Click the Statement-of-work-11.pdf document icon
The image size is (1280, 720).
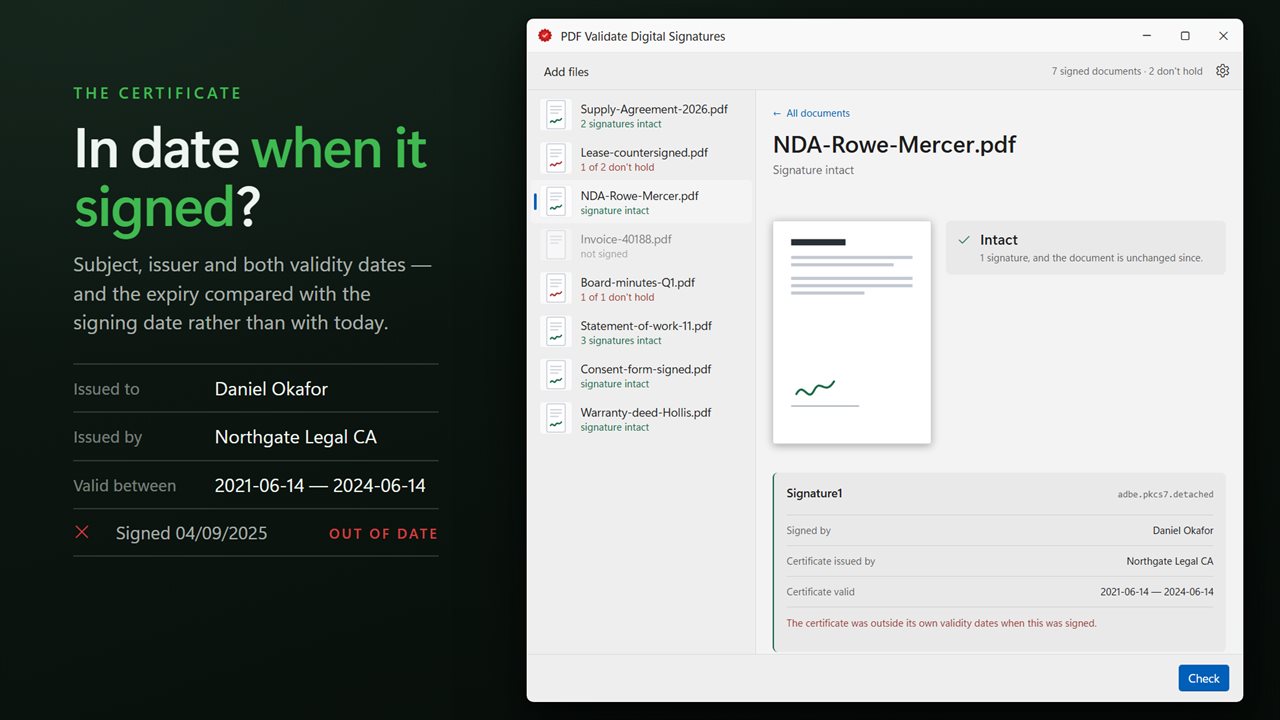[555, 332]
